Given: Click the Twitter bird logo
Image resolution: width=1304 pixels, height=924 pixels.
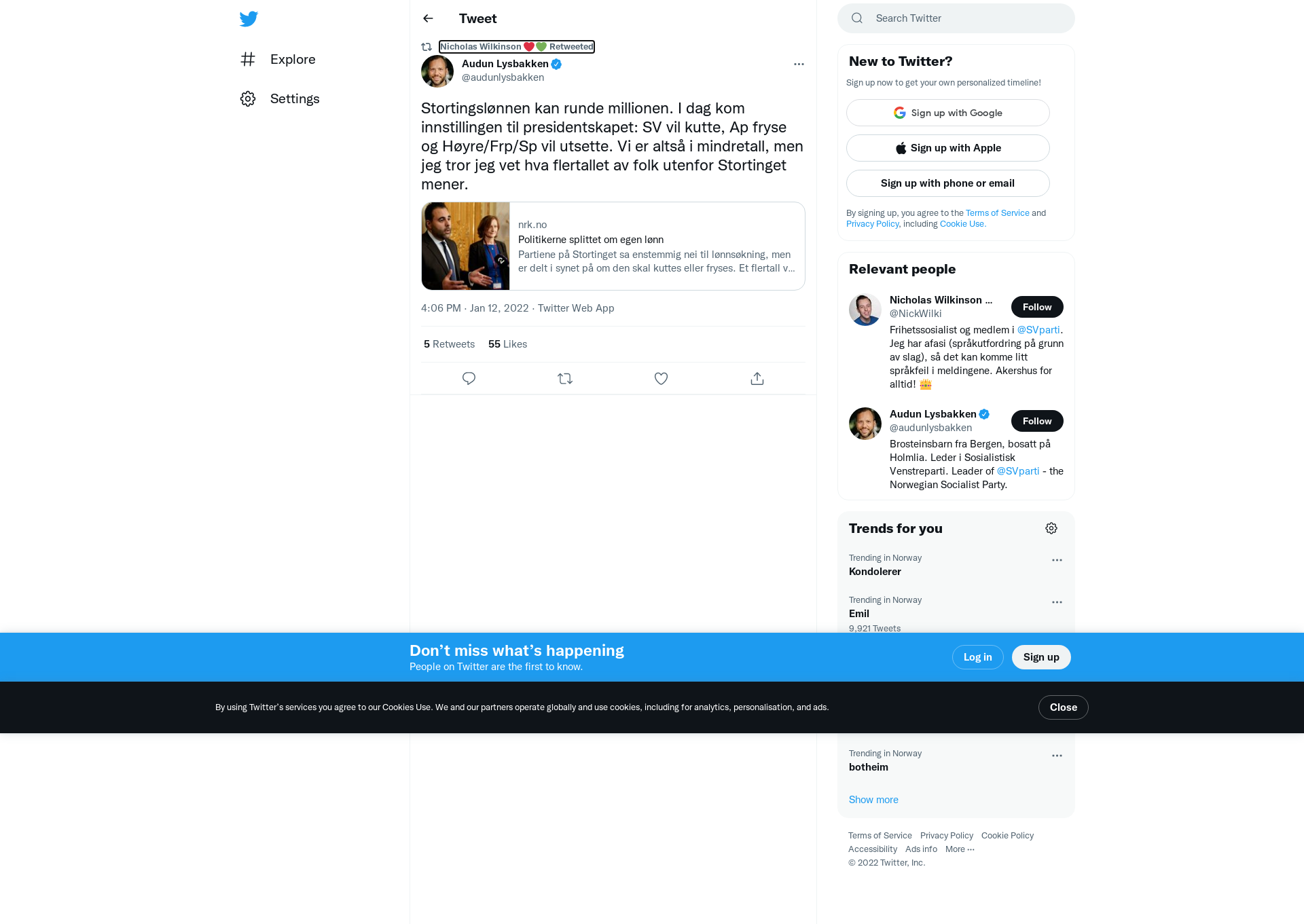Looking at the screenshot, I should [249, 19].
